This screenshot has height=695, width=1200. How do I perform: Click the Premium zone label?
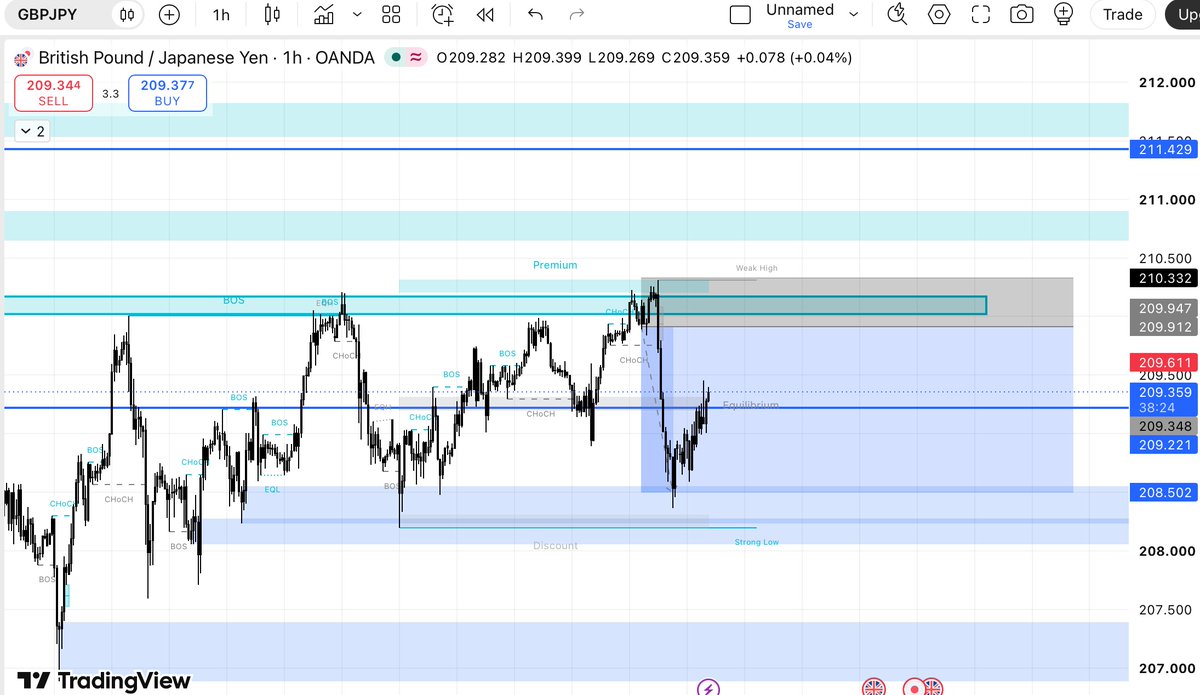click(555, 265)
